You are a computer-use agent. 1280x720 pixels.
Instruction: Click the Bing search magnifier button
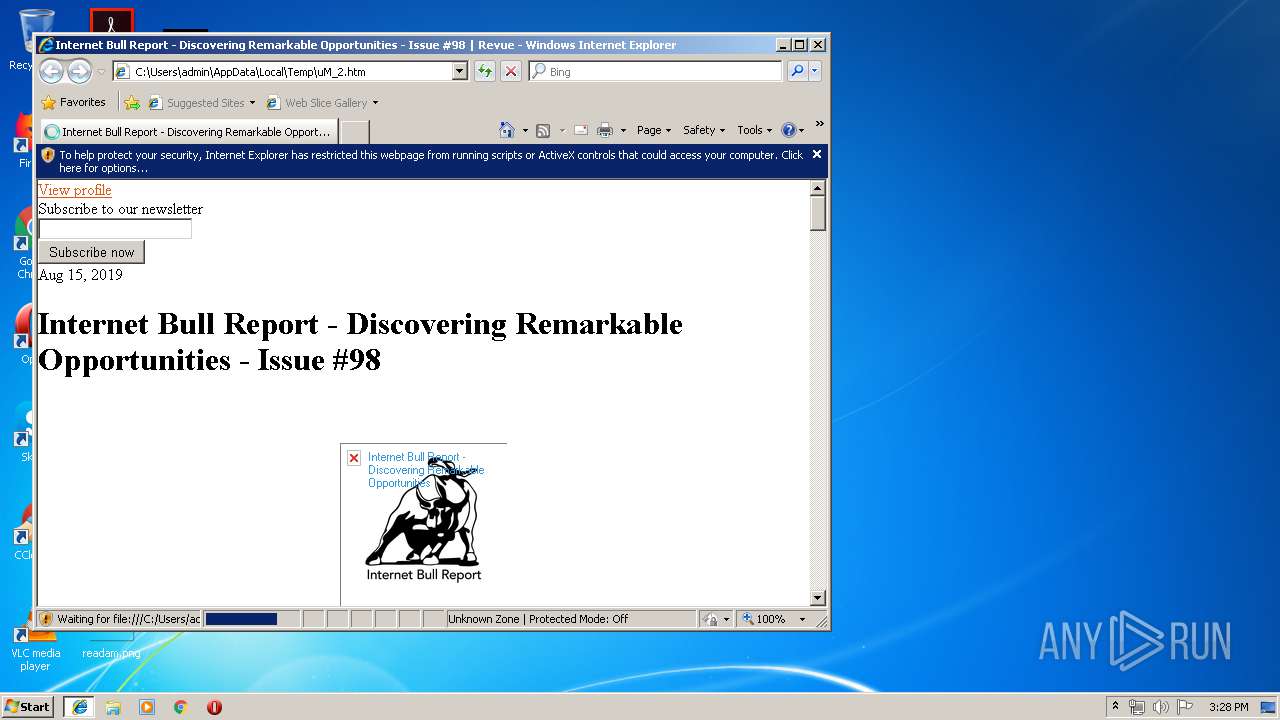point(797,71)
